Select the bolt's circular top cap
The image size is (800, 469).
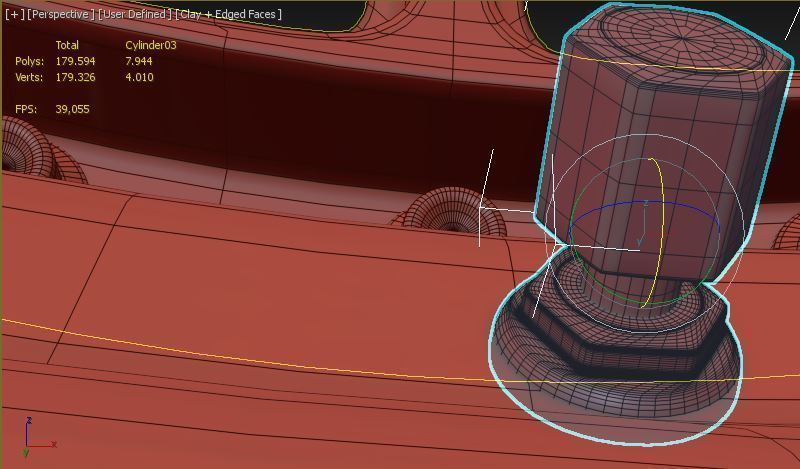pyautogui.click(x=683, y=39)
